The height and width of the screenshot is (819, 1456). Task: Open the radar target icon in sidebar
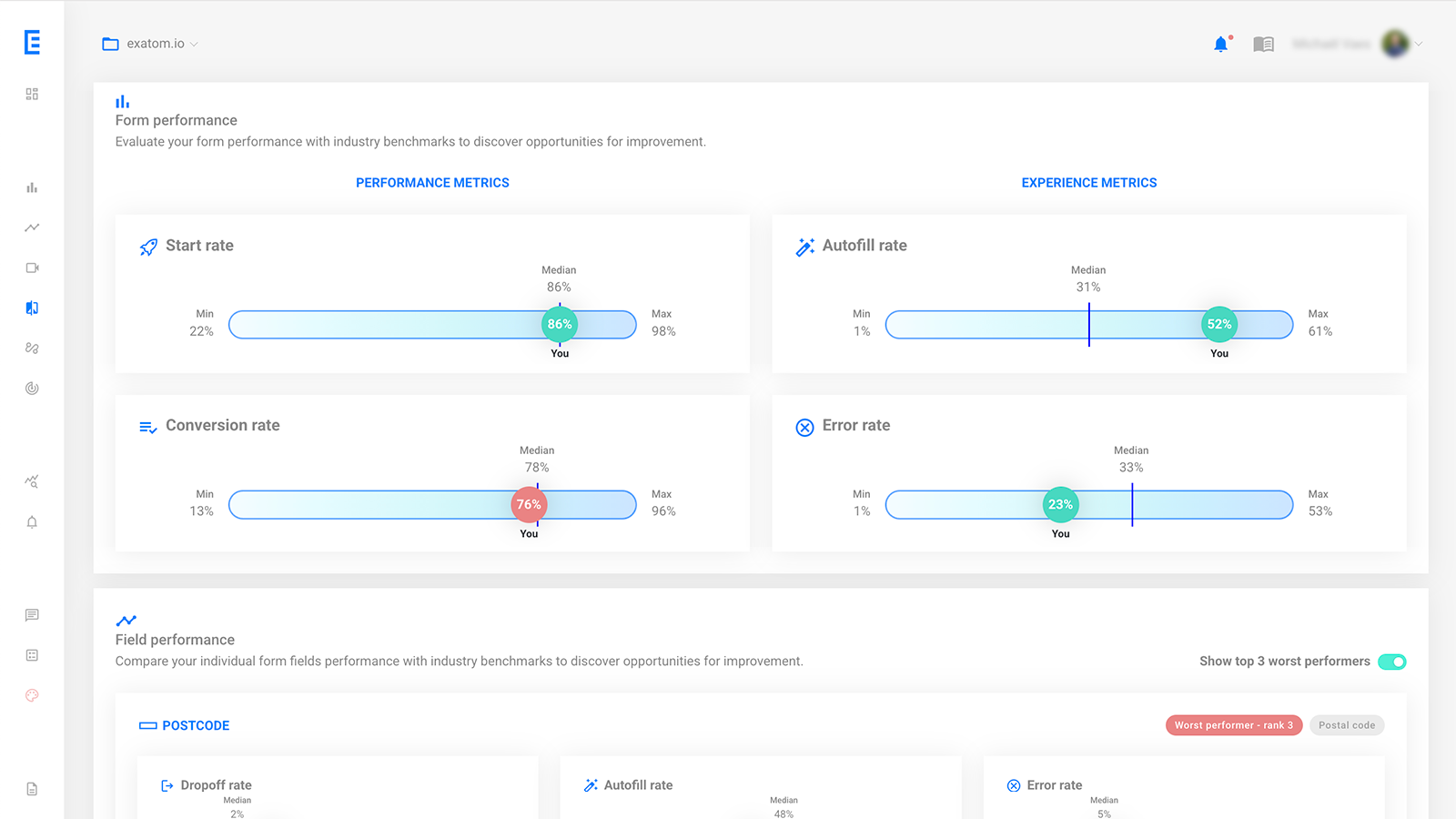coord(32,389)
